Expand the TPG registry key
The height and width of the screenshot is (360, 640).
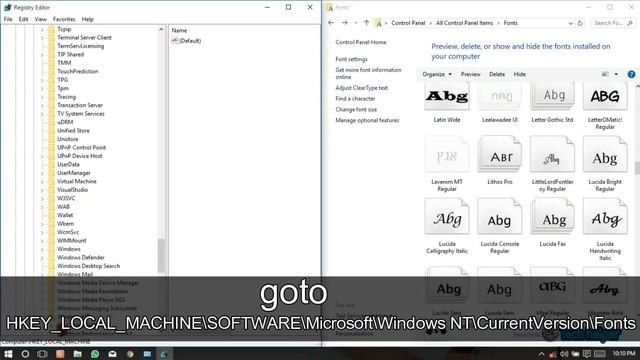pyautogui.click(x=42, y=80)
